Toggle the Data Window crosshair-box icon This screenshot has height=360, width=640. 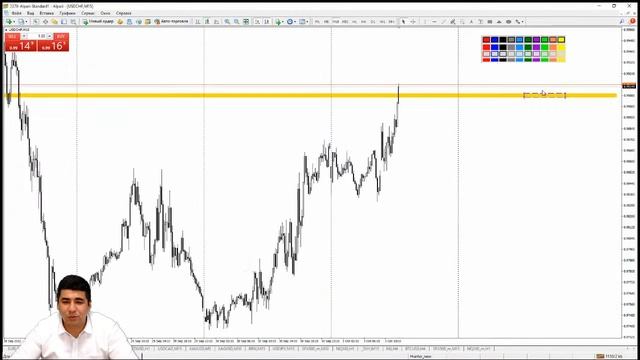click(x=45, y=22)
